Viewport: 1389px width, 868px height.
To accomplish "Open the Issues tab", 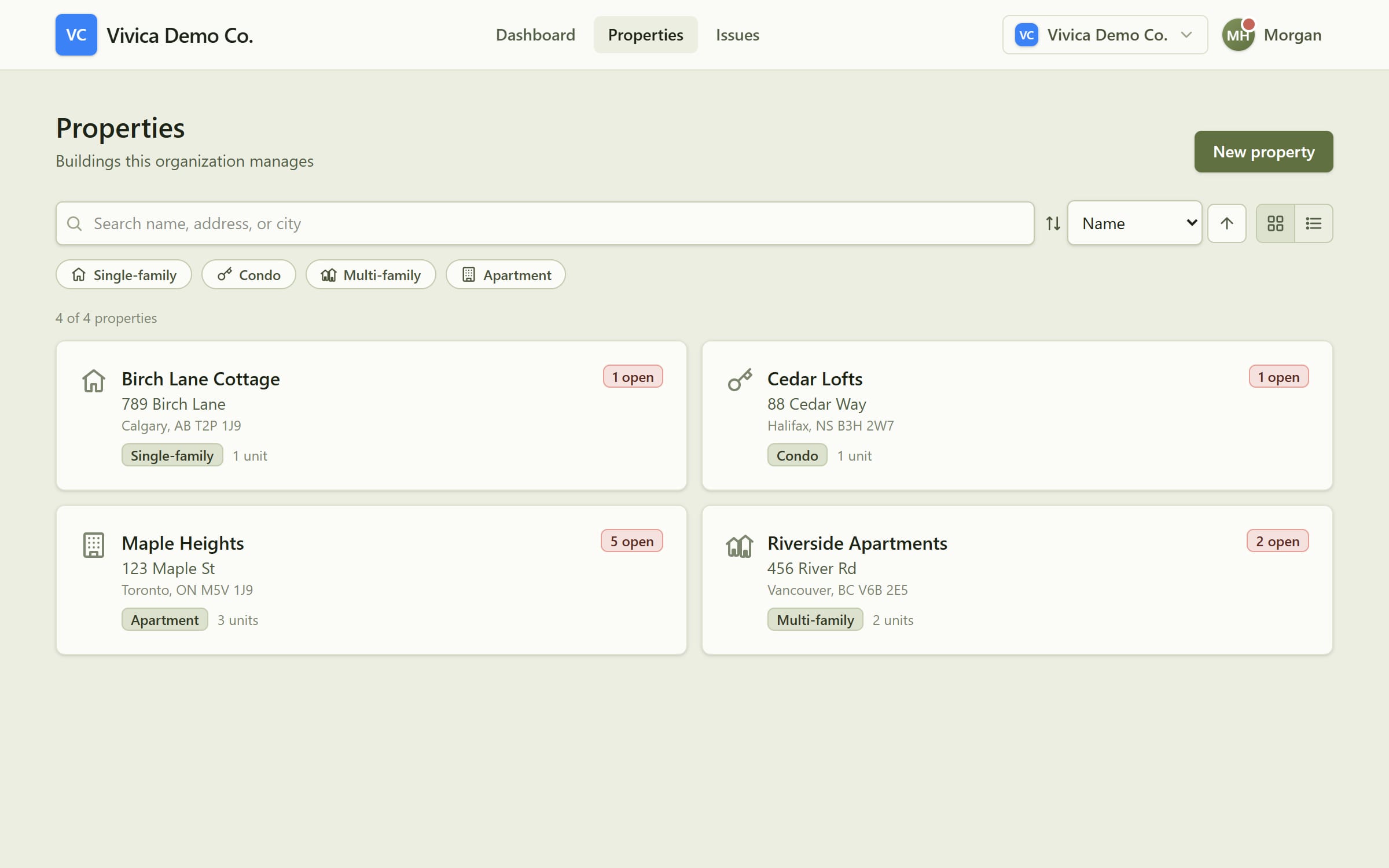I will click(737, 35).
